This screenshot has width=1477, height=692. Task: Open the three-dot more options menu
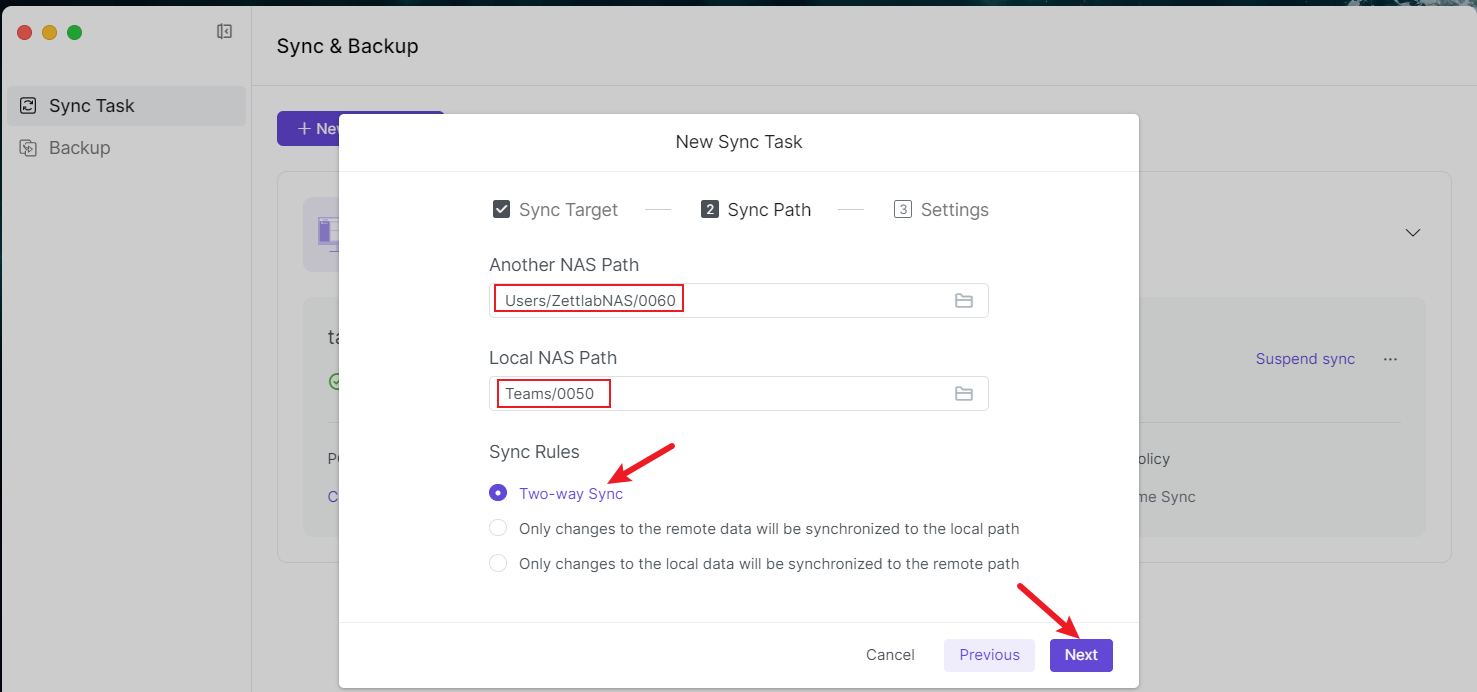tap(1390, 359)
